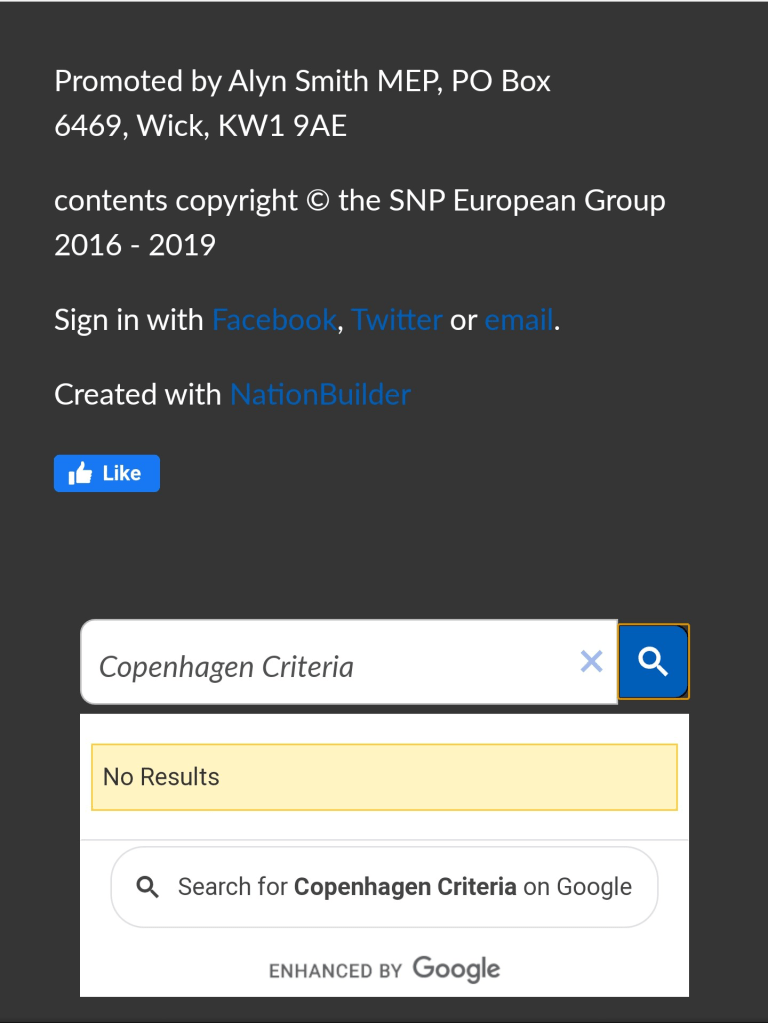Sign in using the email link

(x=518, y=320)
